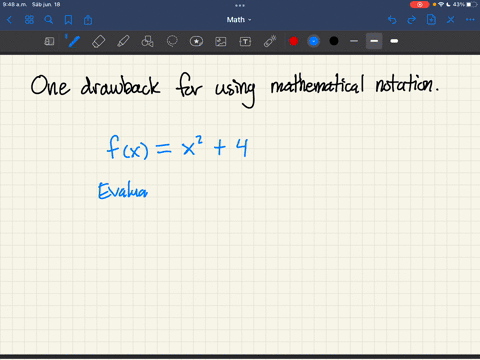Undo the last stroke
The height and width of the screenshot is (360, 480).
pyautogui.click(x=392, y=20)
